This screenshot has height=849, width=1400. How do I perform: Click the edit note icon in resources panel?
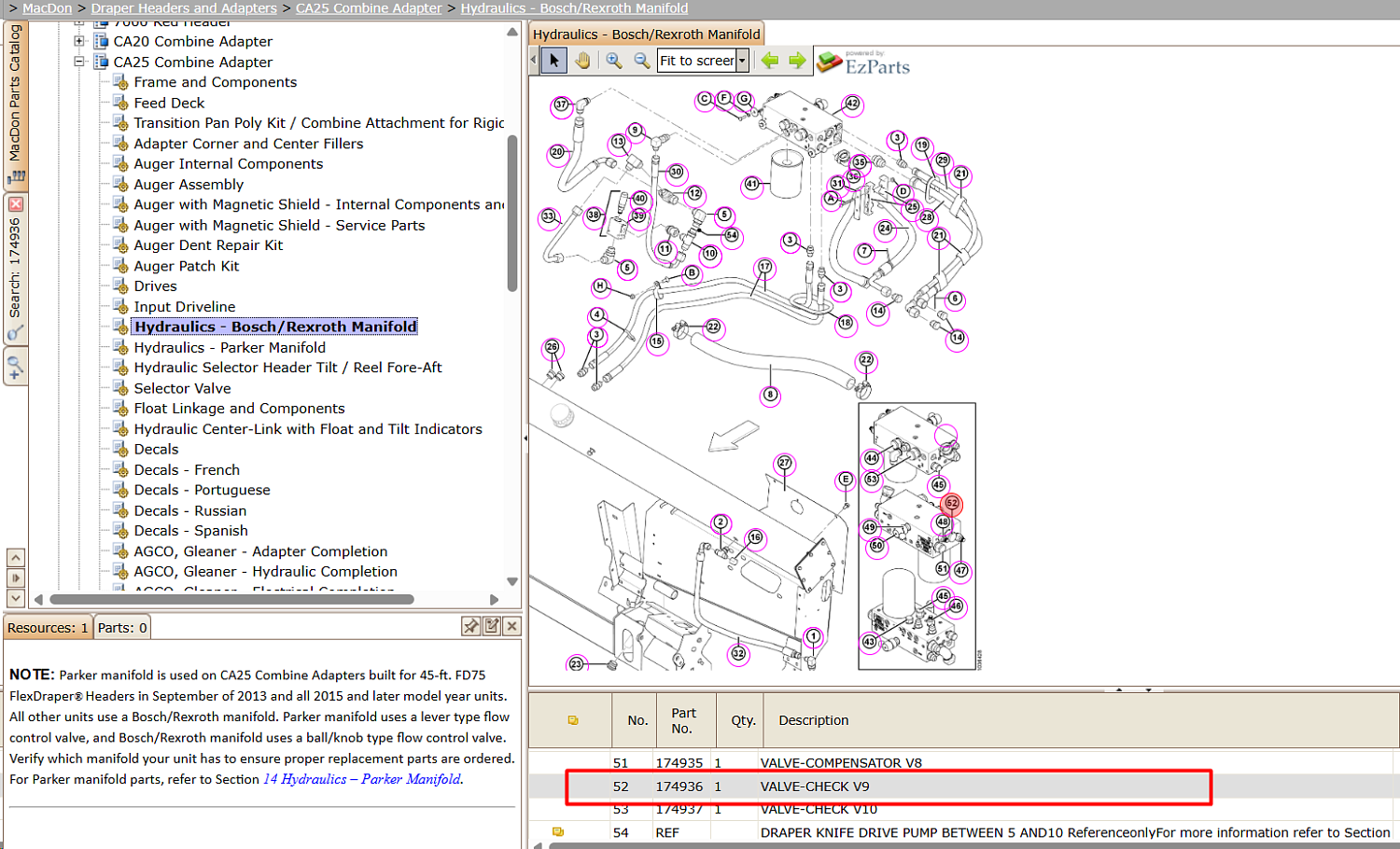point(492,626)
